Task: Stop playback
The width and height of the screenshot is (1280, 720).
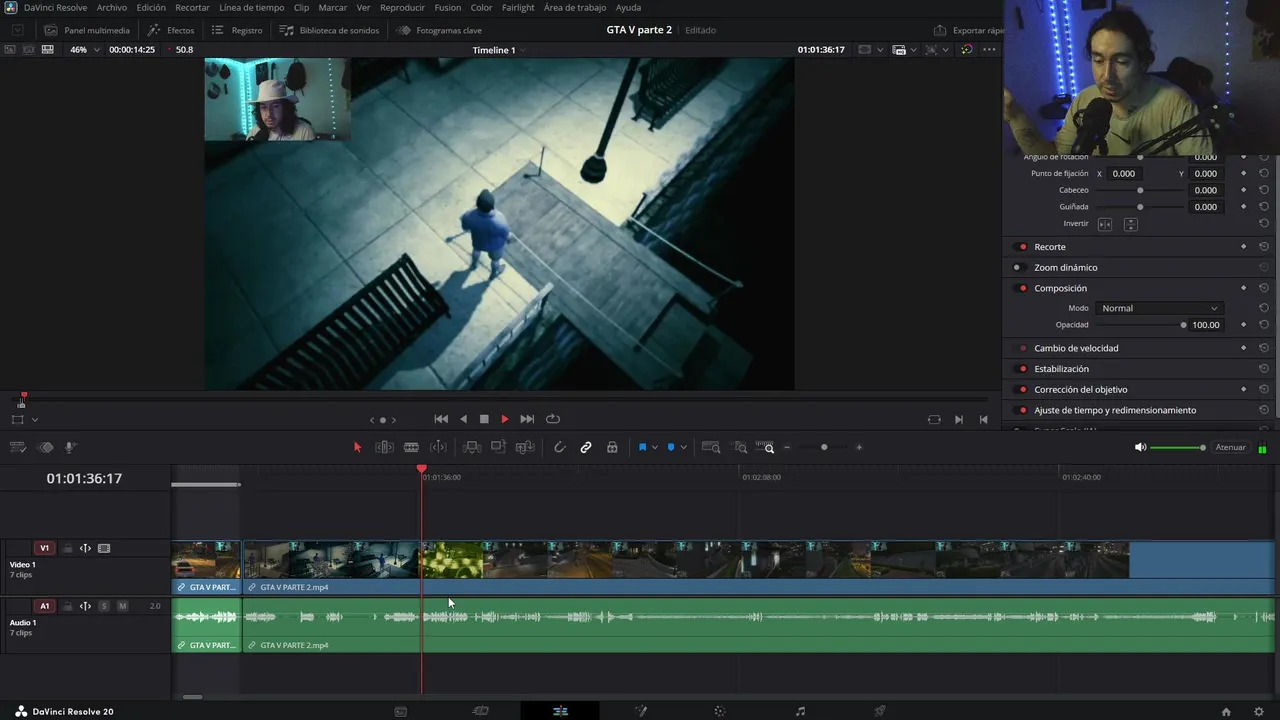Action: (x=484, y=419)
